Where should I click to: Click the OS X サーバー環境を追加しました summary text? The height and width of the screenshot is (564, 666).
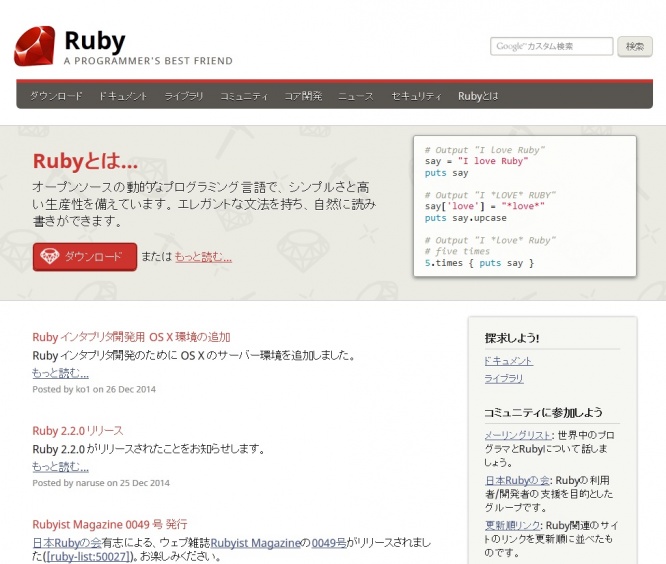(x=194, y=355)
